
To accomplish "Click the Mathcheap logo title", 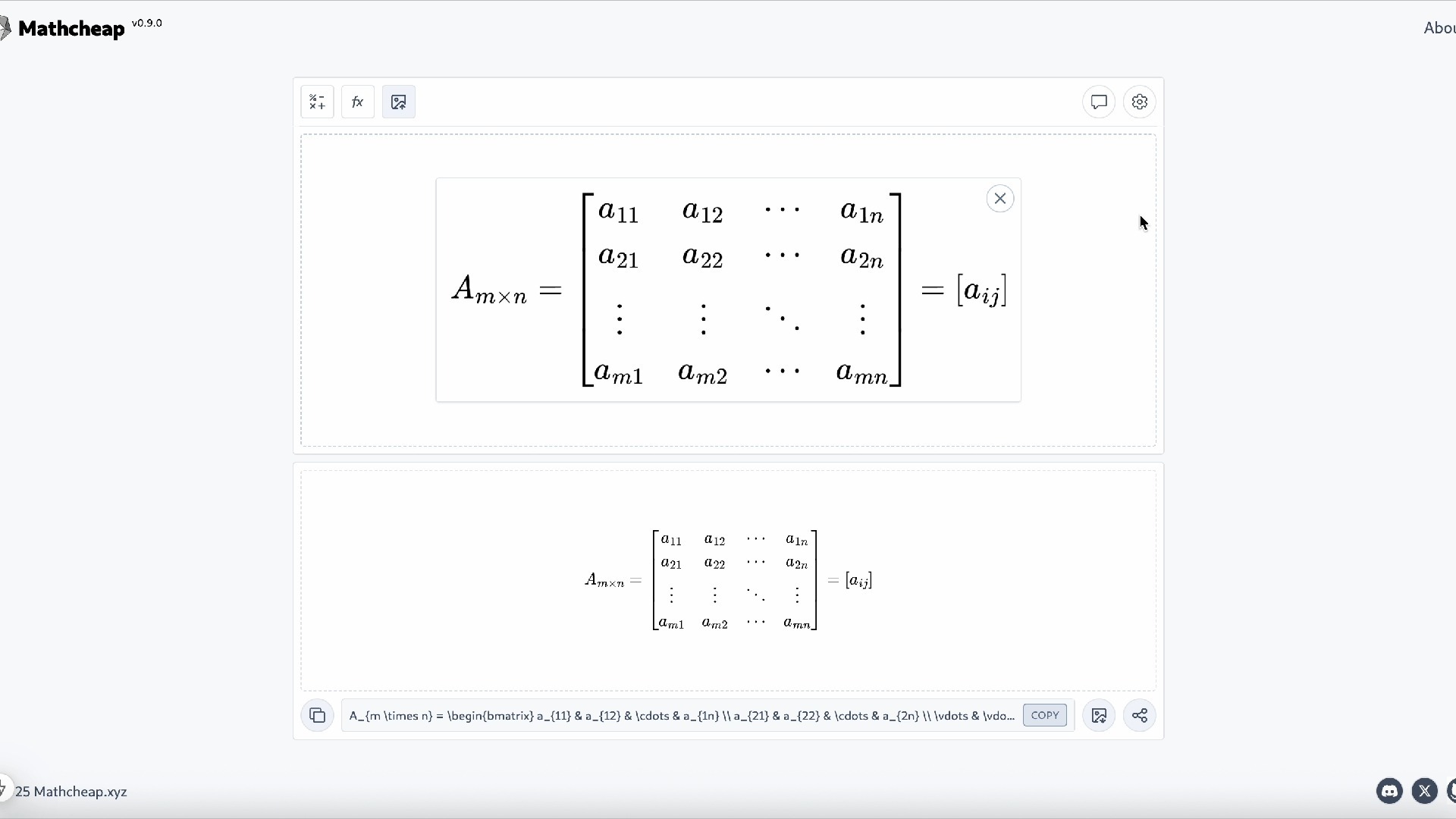I will coord(71,29).
